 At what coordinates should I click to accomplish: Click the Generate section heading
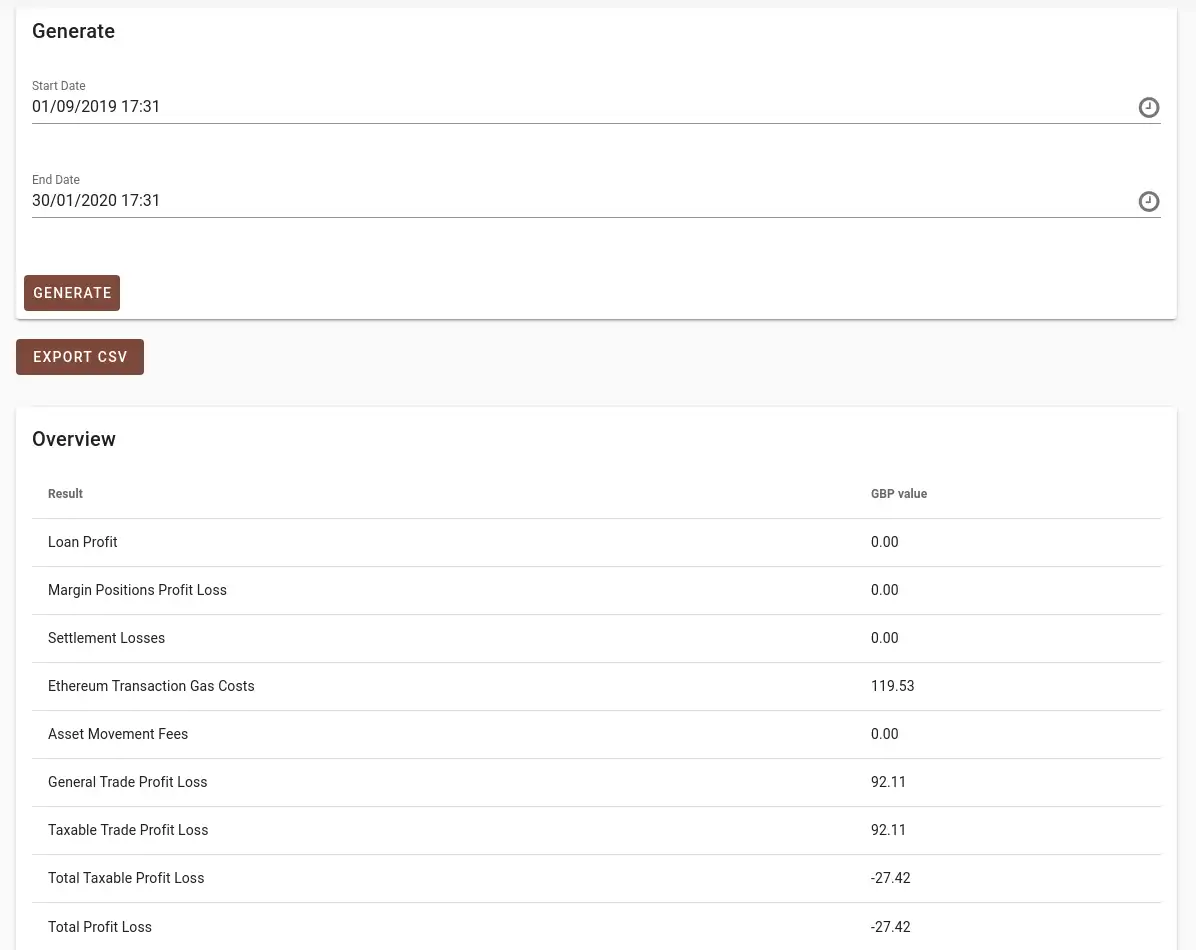pyautogui.click(x=73, y=31)
